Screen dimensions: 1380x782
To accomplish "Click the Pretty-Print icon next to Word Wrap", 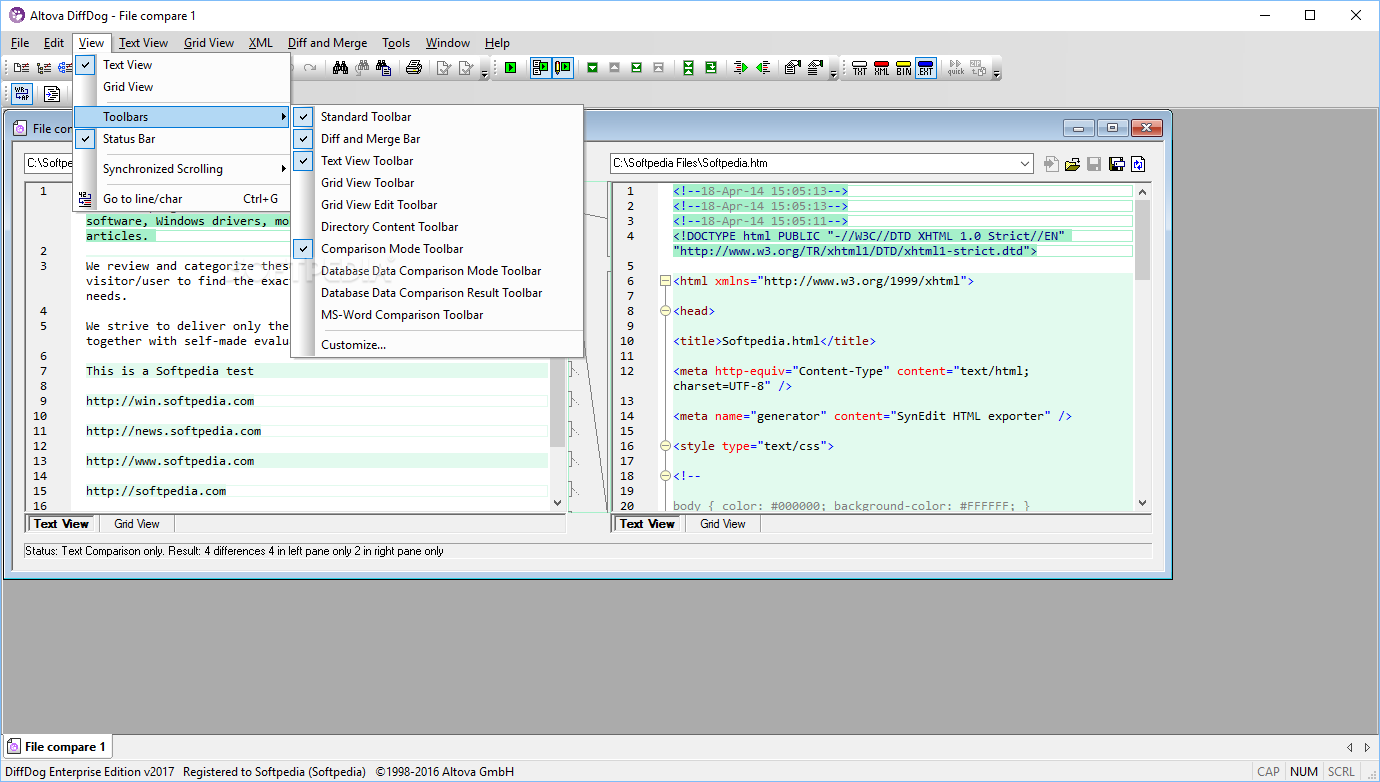I will (x=52, y=94).
